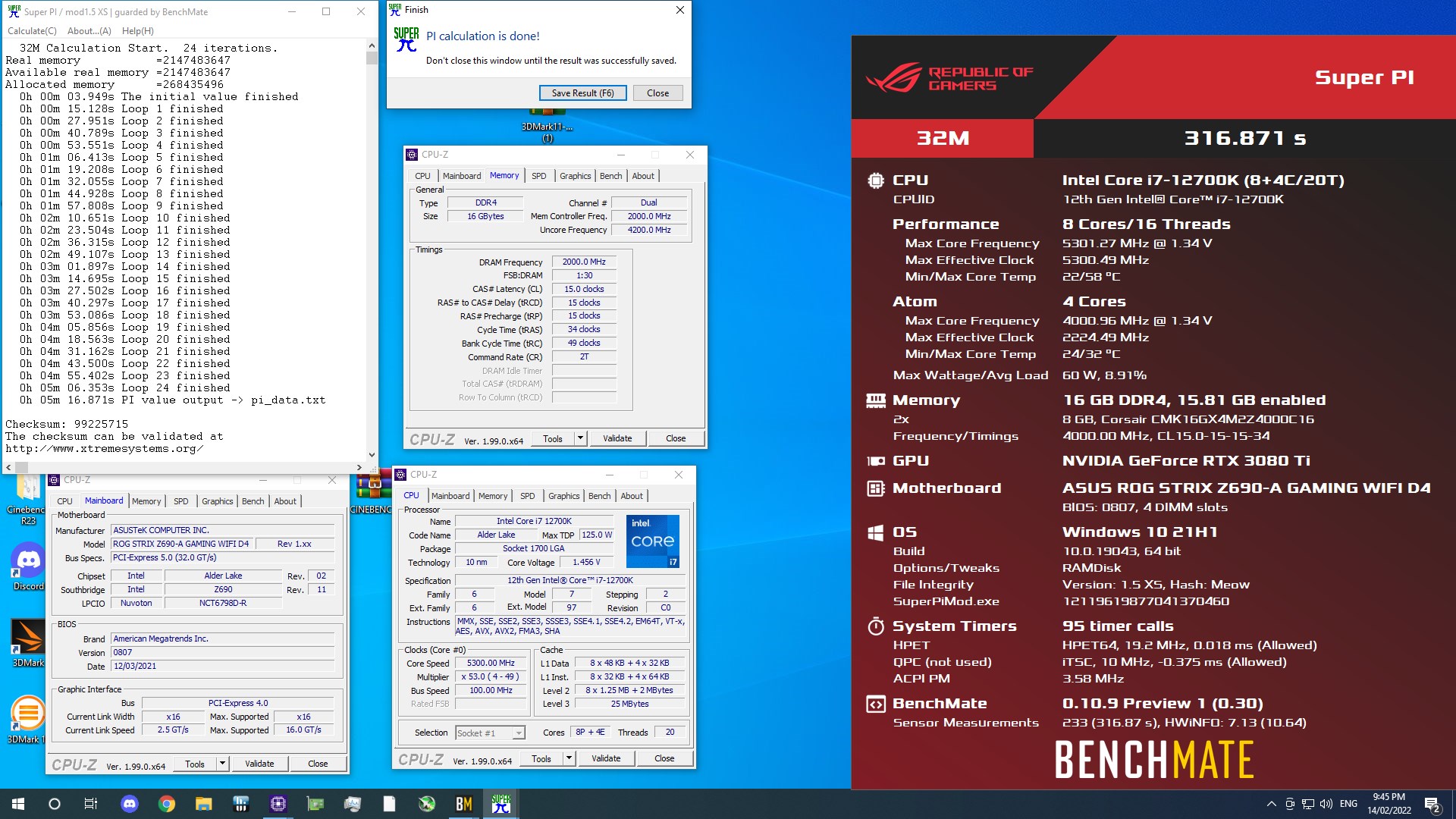1456x819 pixels.
Task: Open Mainboard tab in processor CPU-Z window
Action: [x=450, y=496]
